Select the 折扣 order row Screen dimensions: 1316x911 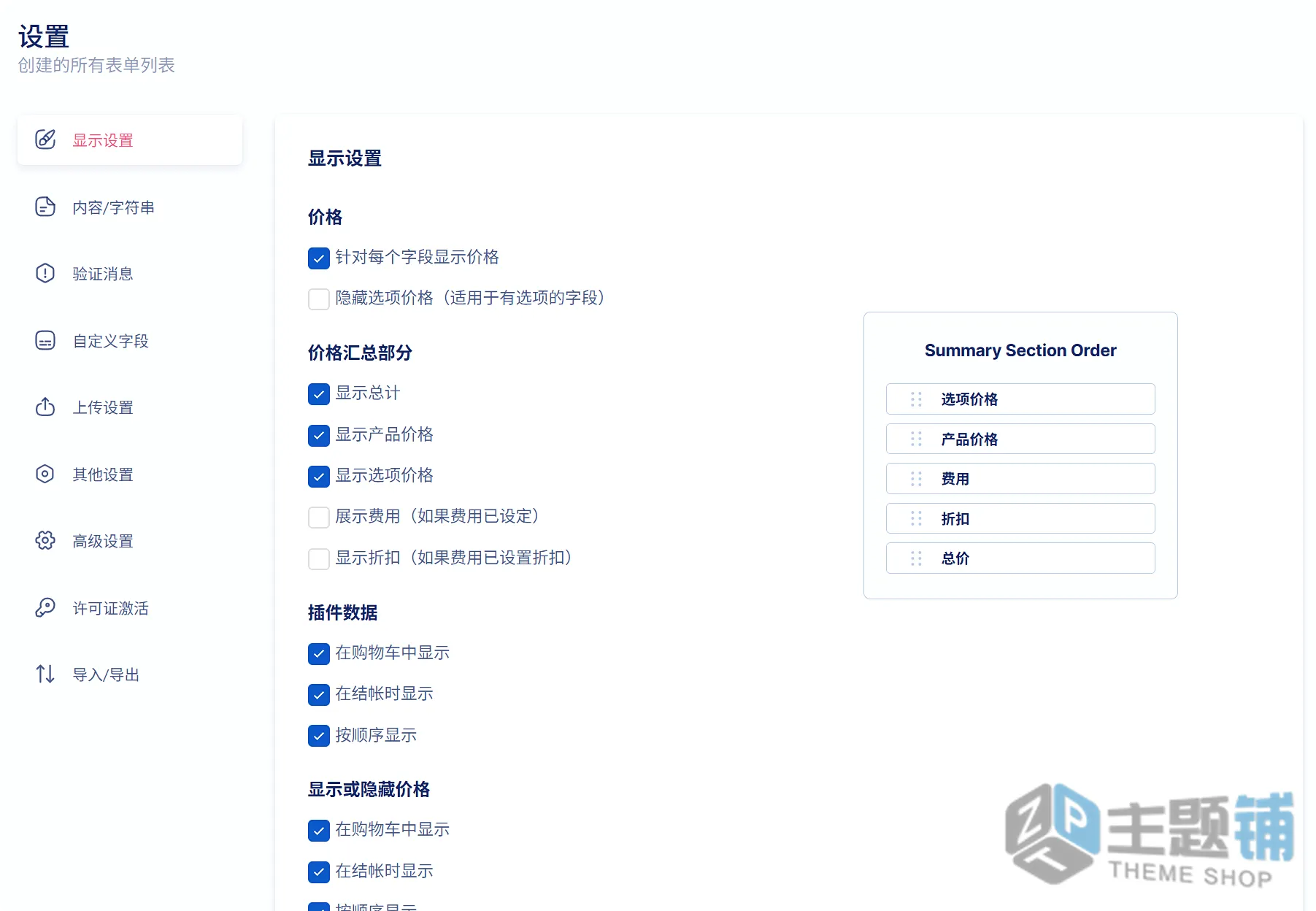(x=1020, y=518)
